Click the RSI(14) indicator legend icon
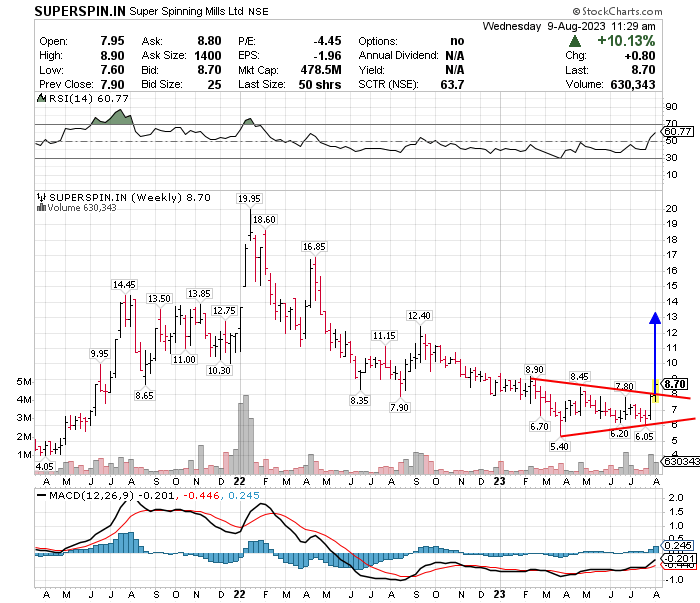Image resolution: width=700 pixels, height=603 pixels. (x=41, y=98)
